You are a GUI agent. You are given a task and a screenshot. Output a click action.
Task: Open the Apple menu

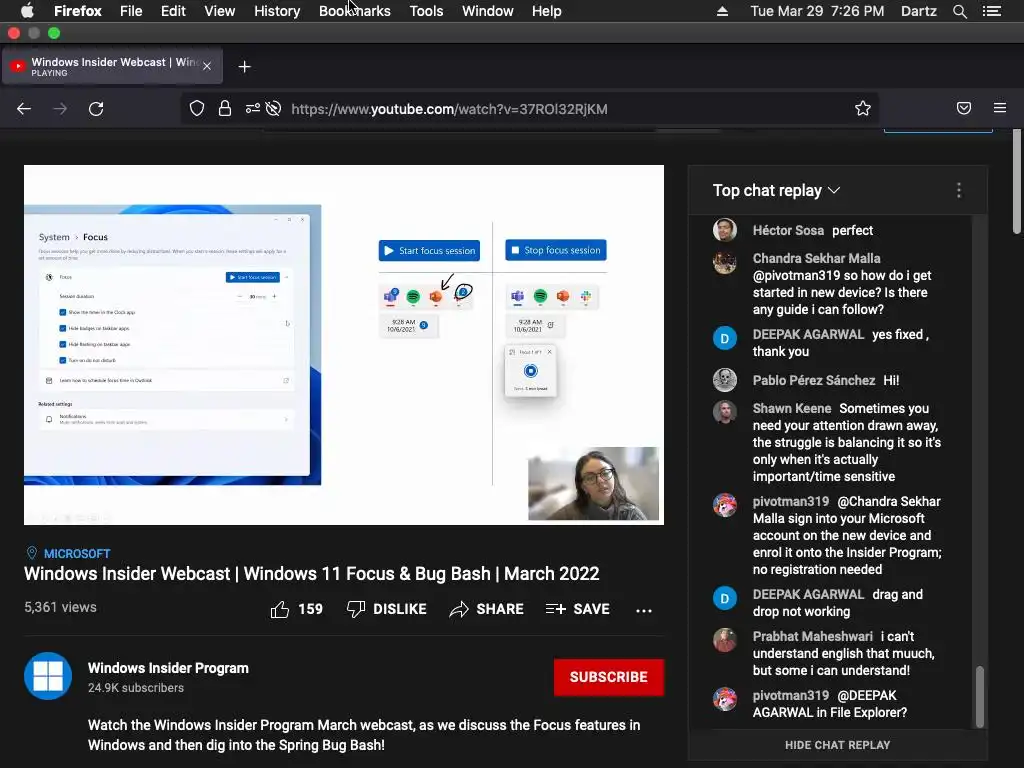click(27, 11)
